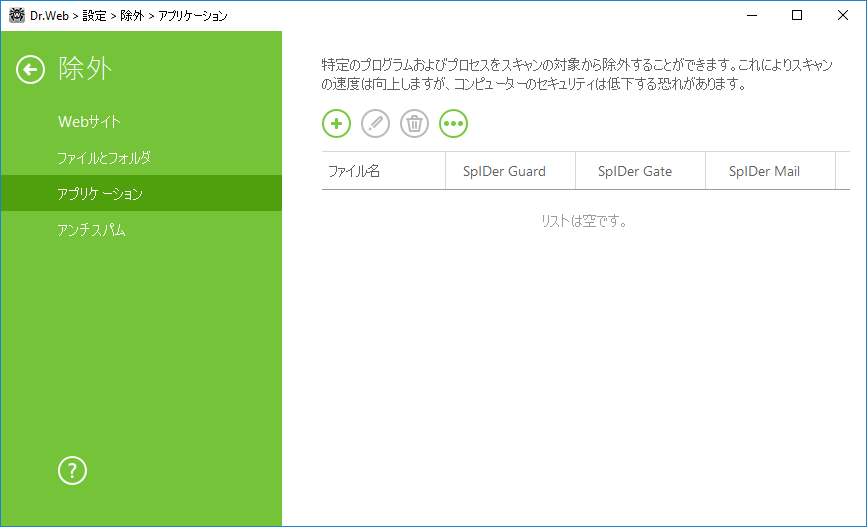Click the pencil edit icon
Screen dimensions: 867x527
tap(375, 123)
